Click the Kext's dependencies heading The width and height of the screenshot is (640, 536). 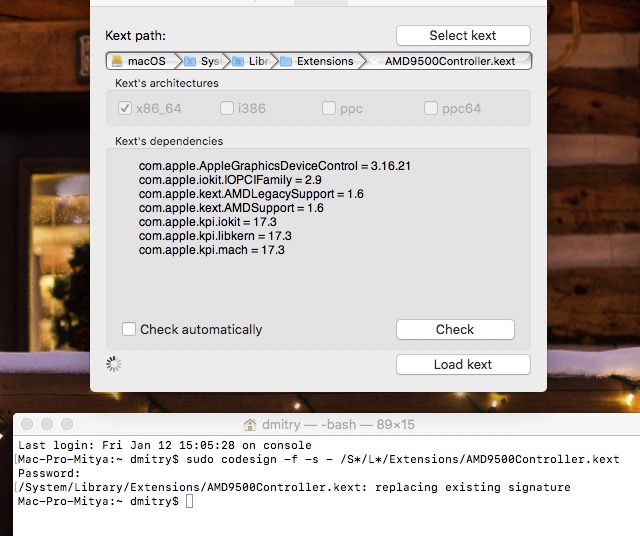[x=169, y=141]
